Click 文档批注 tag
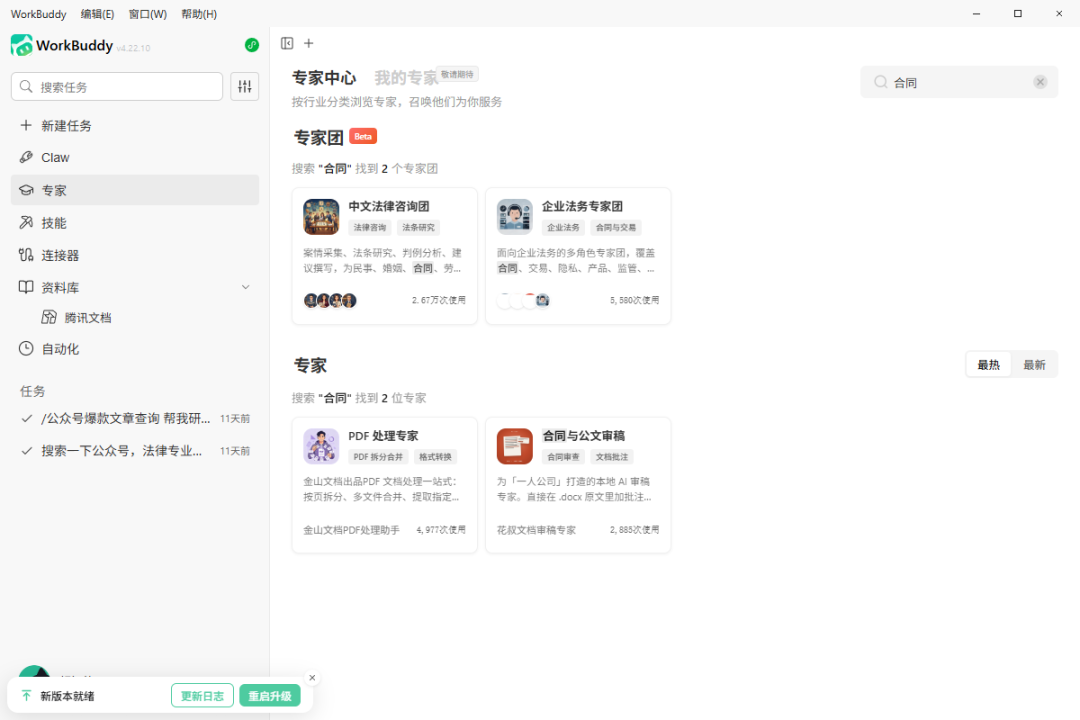This screenshot has height=720, width=1080. point(612,457)
